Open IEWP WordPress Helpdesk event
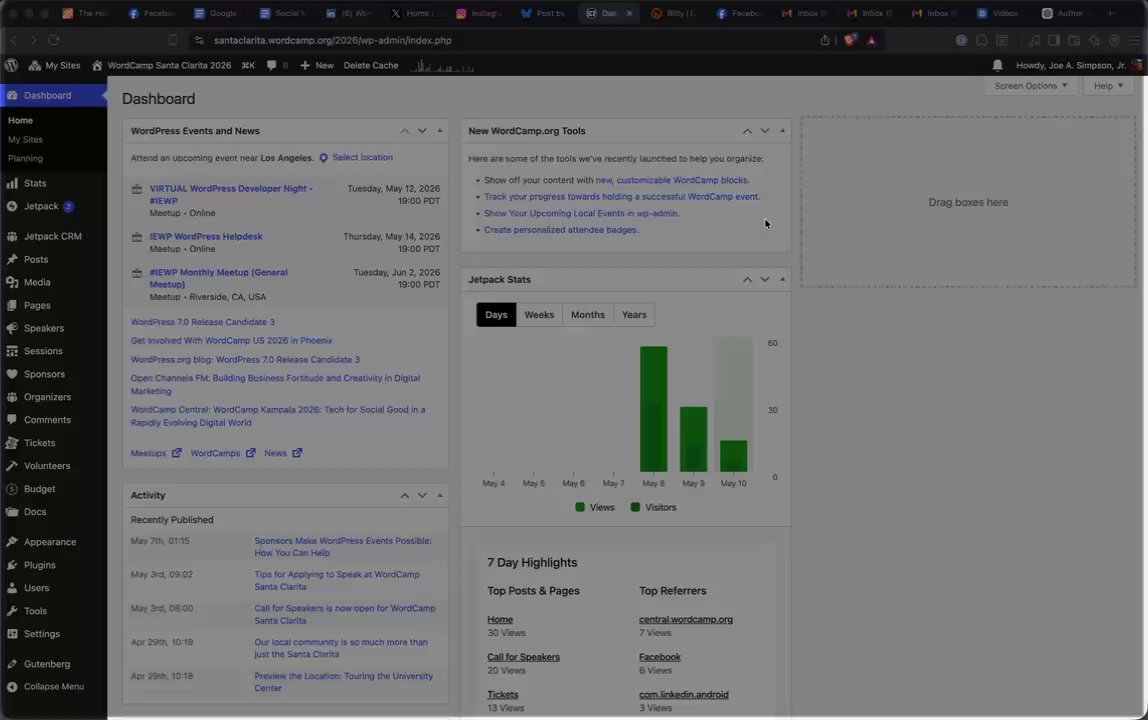The image size is (1148, 720). point(206,237)
